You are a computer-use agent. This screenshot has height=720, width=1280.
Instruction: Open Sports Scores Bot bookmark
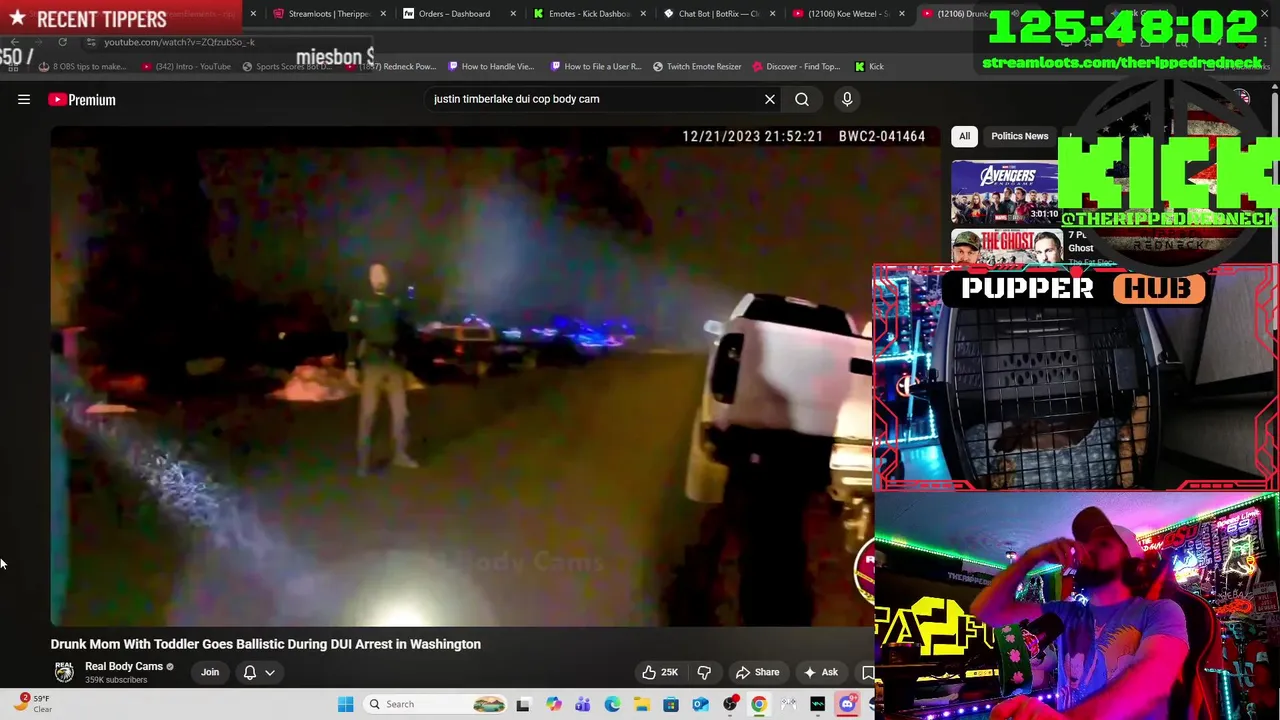286,67
